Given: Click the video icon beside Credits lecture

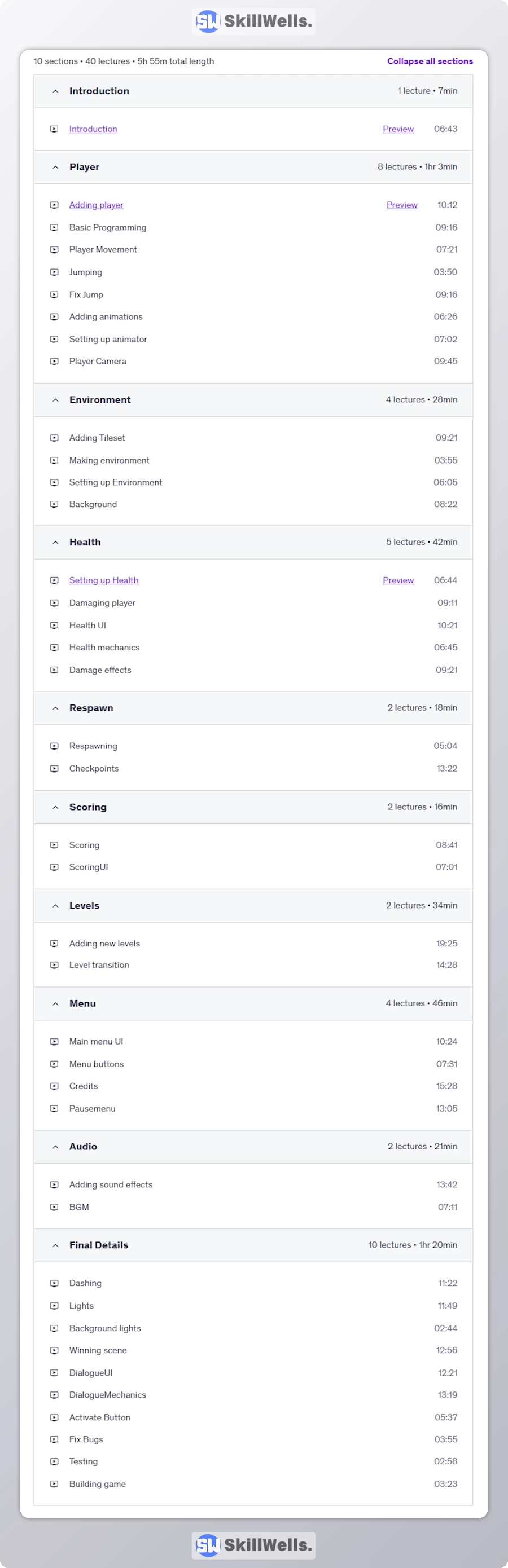Looking at the screenshot, I should pyautogui.click(x=54, y=1086).
